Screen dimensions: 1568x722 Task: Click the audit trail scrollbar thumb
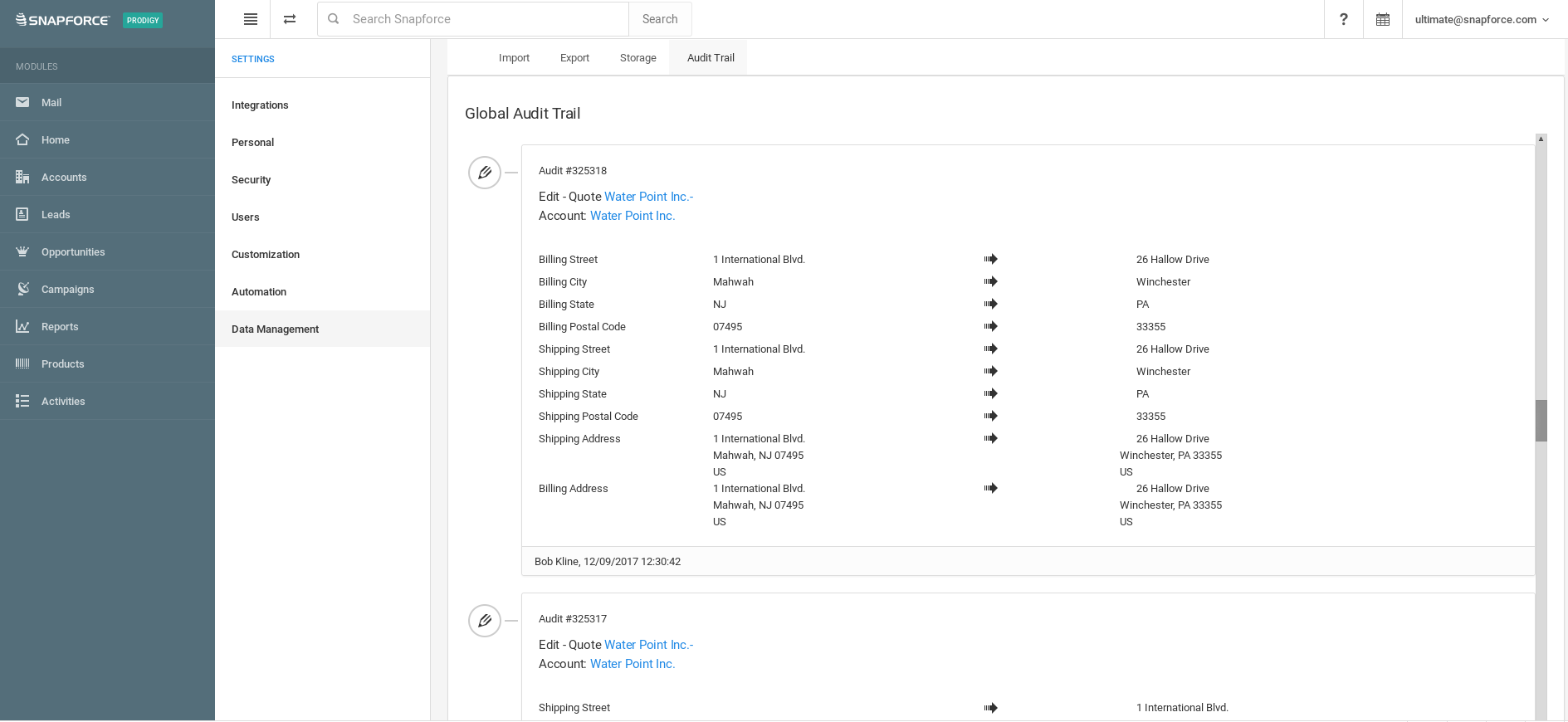tap(1541, 421)
